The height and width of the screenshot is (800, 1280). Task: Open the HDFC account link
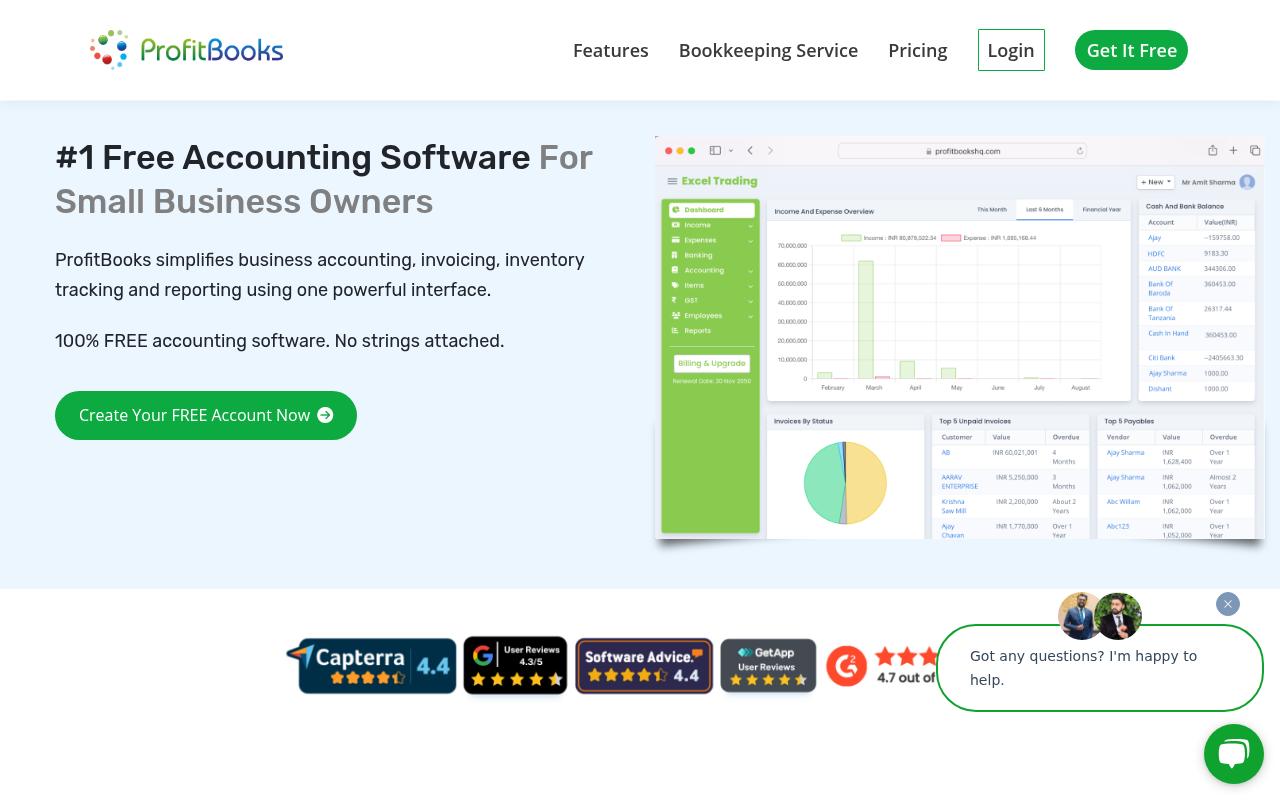1156,254
